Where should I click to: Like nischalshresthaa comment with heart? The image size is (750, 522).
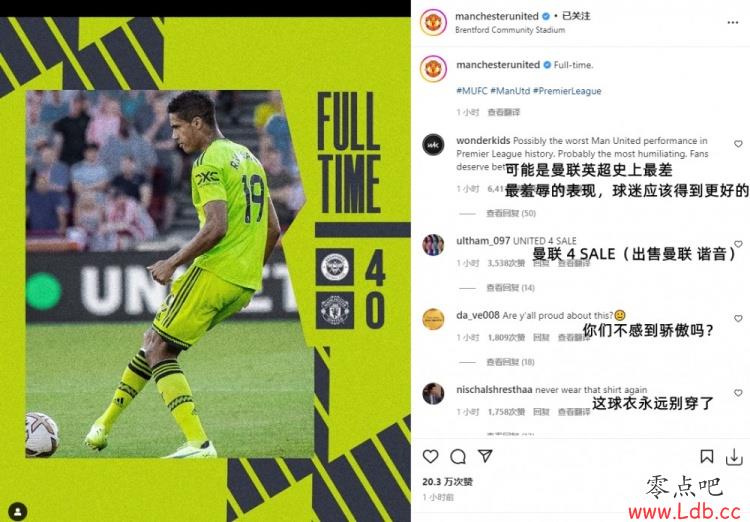[x=738, y=392]
